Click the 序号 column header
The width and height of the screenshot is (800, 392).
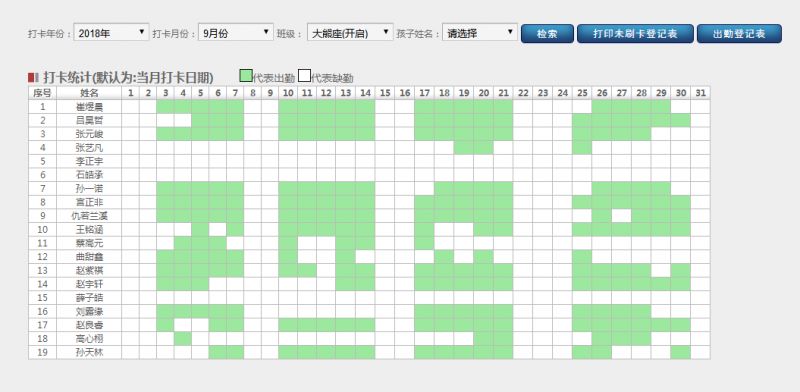click(x=42, y=93)
